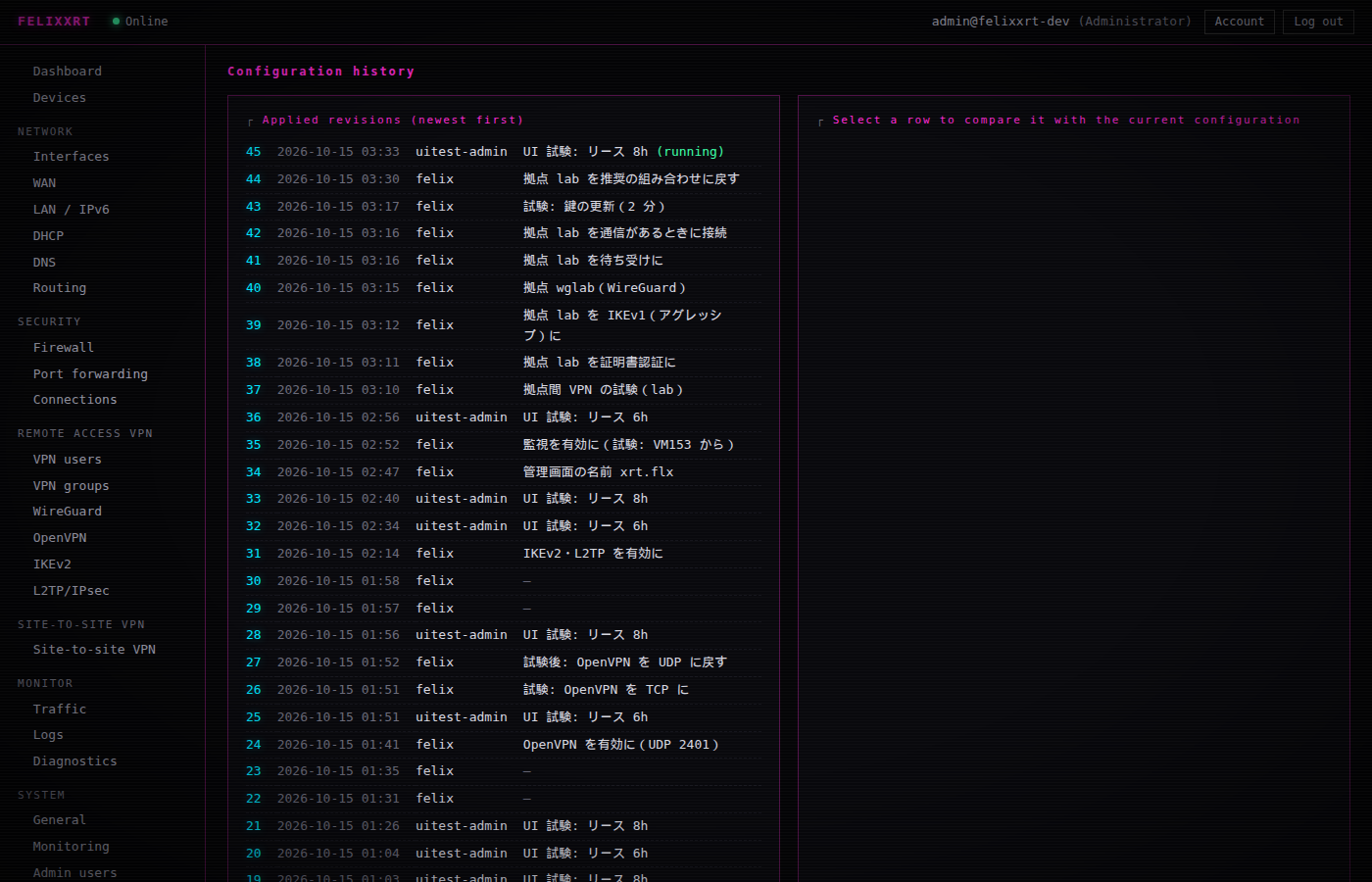Select revision 35 監視を有効に row
This screenshot has height=882, width=1372.
coord(503,445)
